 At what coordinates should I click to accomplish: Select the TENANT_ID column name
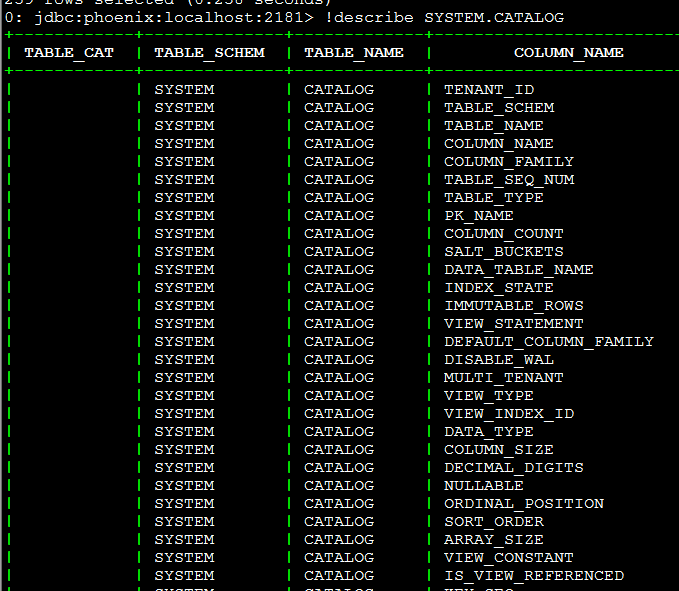pos(489,90)
